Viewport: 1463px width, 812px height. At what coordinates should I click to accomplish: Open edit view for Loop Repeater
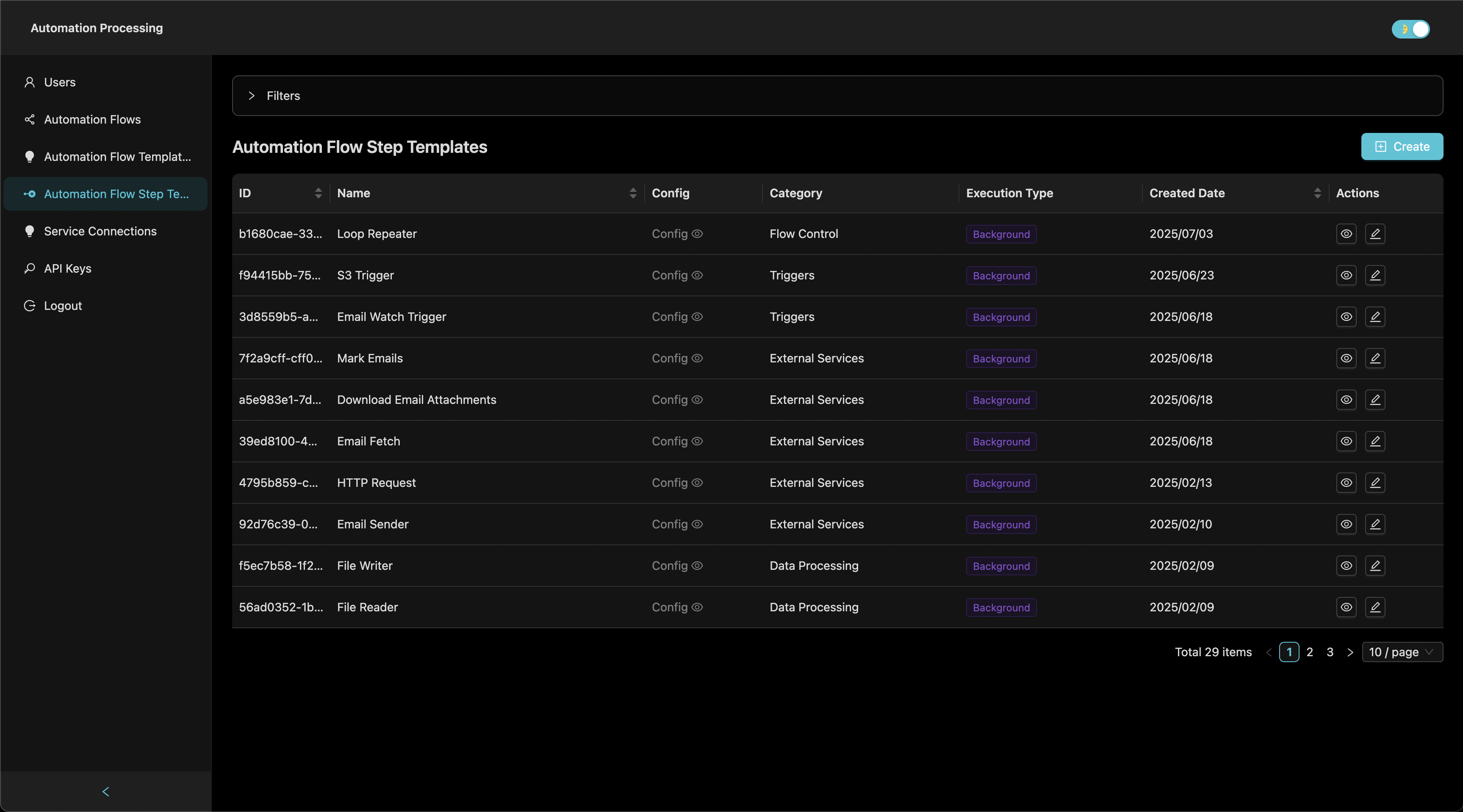point(1376,233)
